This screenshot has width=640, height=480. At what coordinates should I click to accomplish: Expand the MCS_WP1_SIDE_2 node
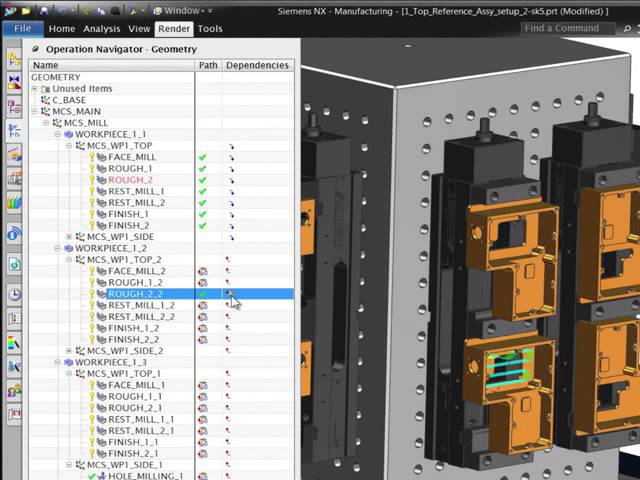click(69, 351)
